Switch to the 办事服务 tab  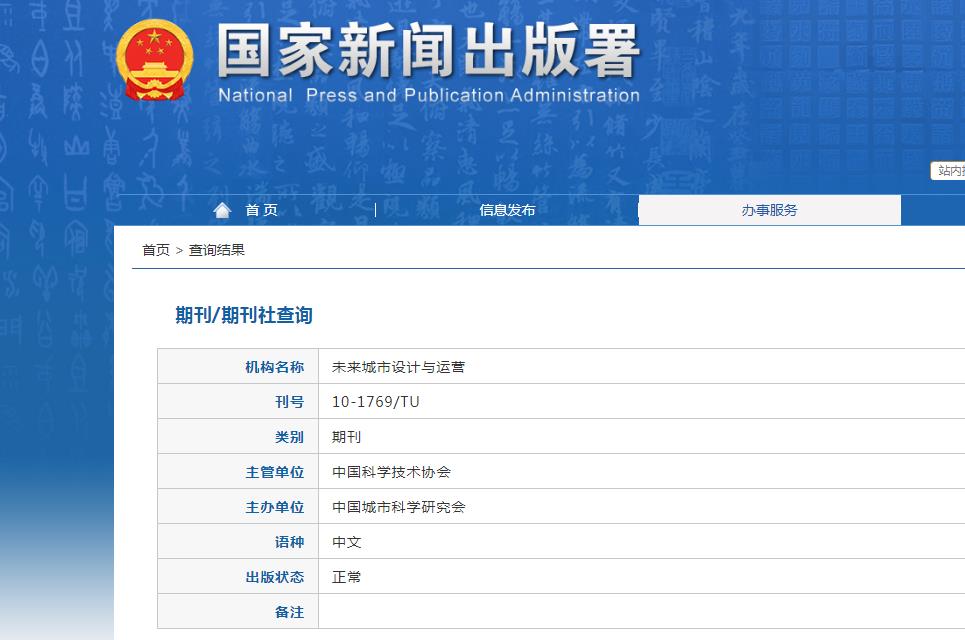click(770, 210)
